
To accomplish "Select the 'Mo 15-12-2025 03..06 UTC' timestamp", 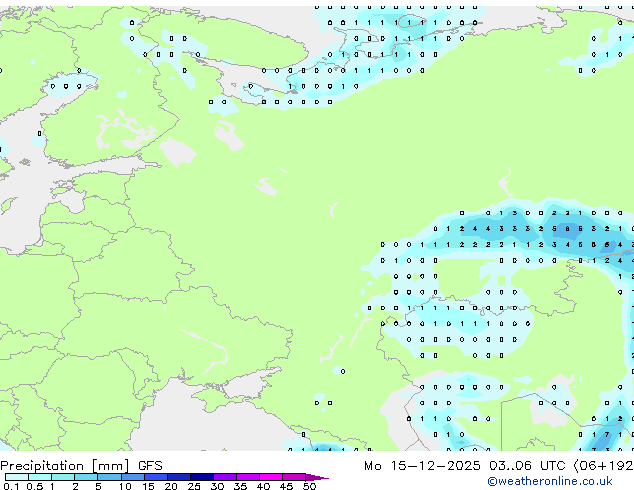I will click(x=465, y=466).
